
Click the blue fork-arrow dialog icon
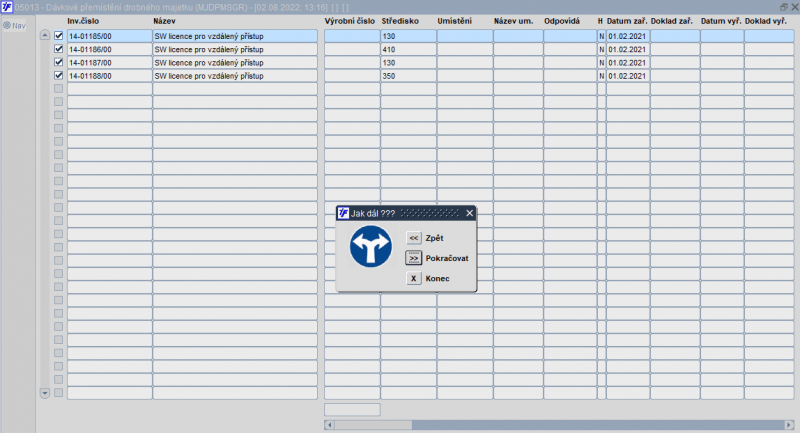[371, 246]
